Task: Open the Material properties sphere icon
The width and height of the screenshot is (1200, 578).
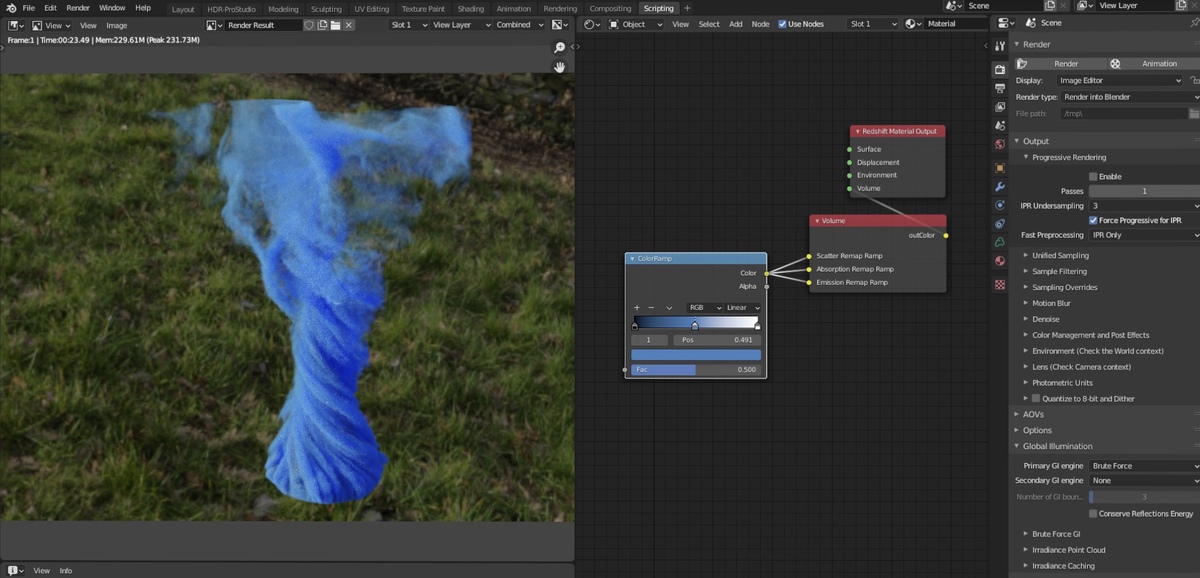Action: (1000, 261)
